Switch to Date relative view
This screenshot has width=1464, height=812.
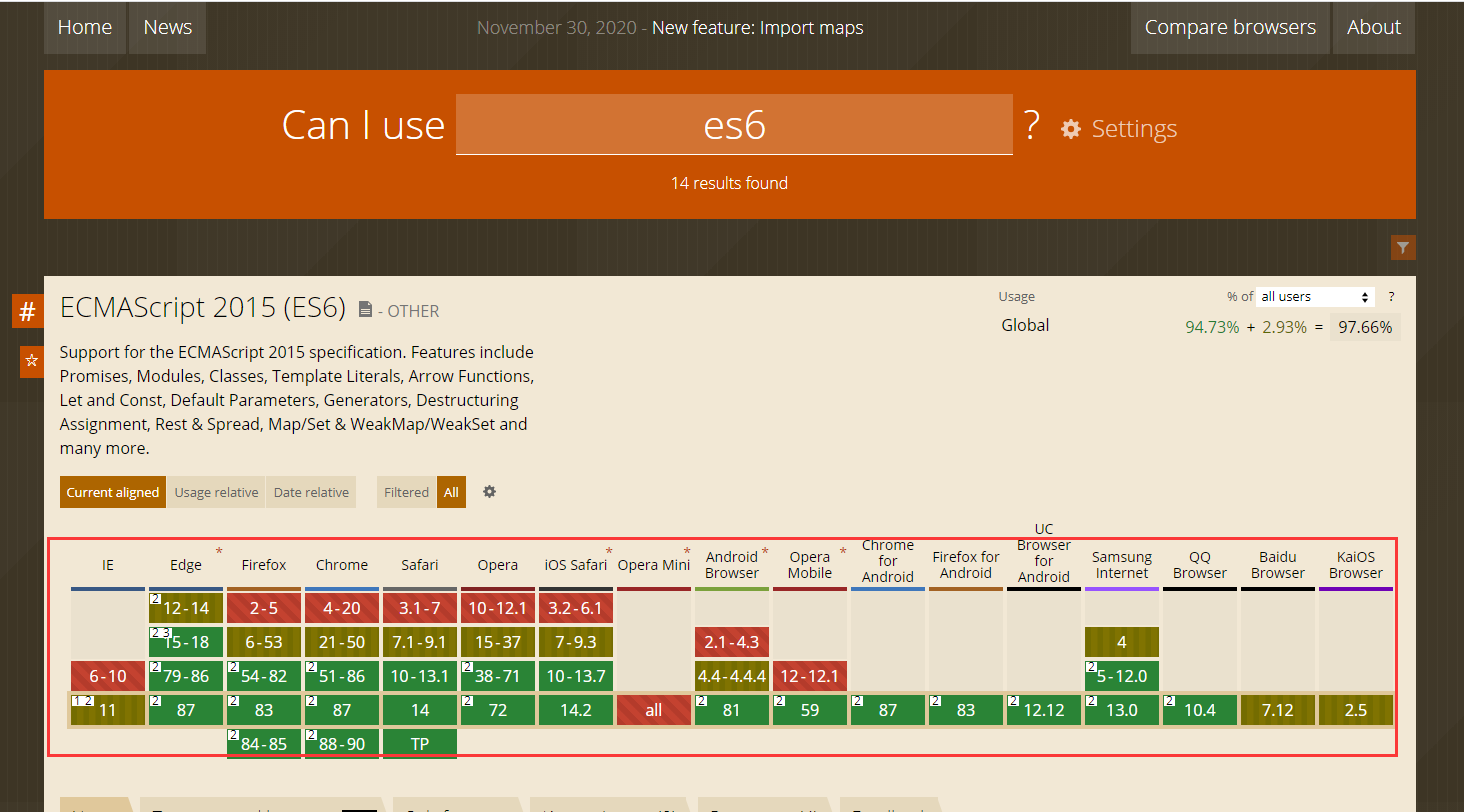pos(311,492)
